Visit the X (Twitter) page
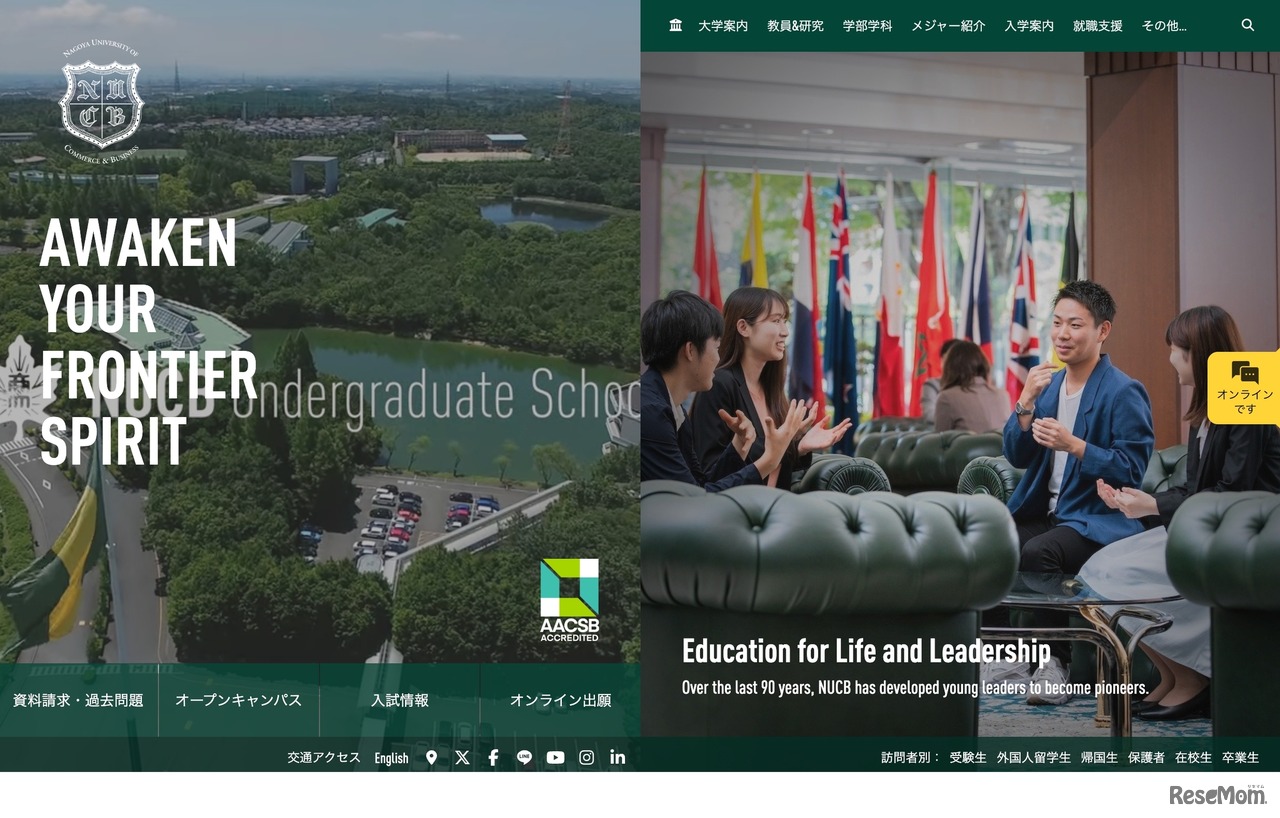Viewport: 1280px width, 818px height. 462,757
